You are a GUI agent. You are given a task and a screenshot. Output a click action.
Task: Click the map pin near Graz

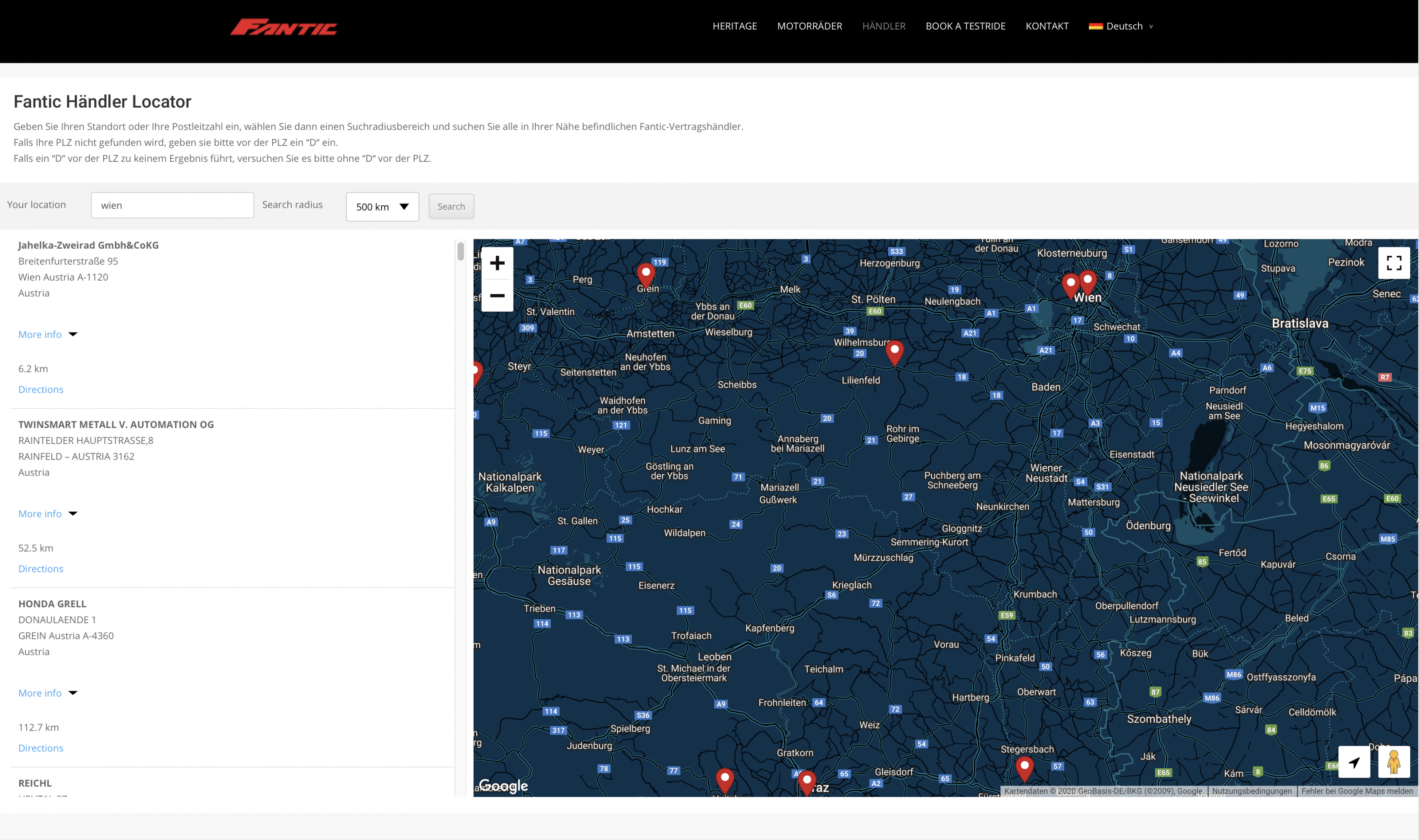[x=806, y=783]
